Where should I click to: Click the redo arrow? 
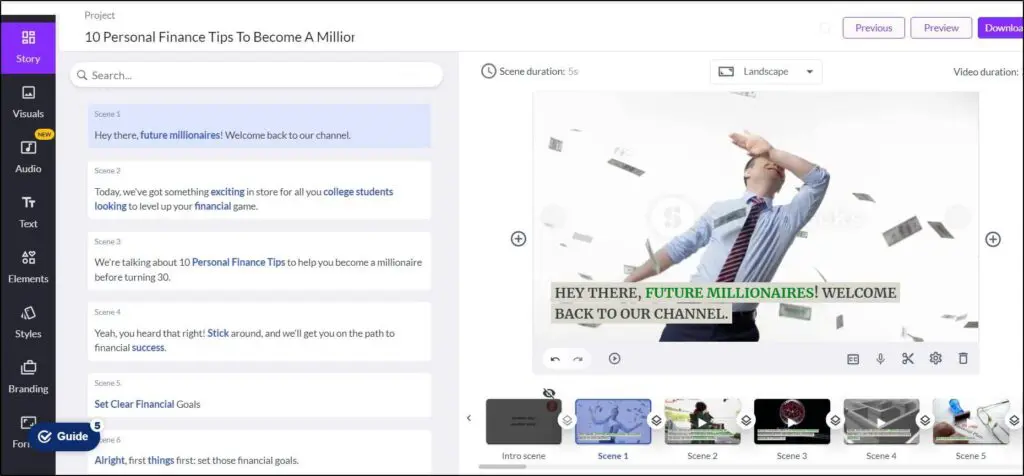pyautogui.click(x=577, y=358)
